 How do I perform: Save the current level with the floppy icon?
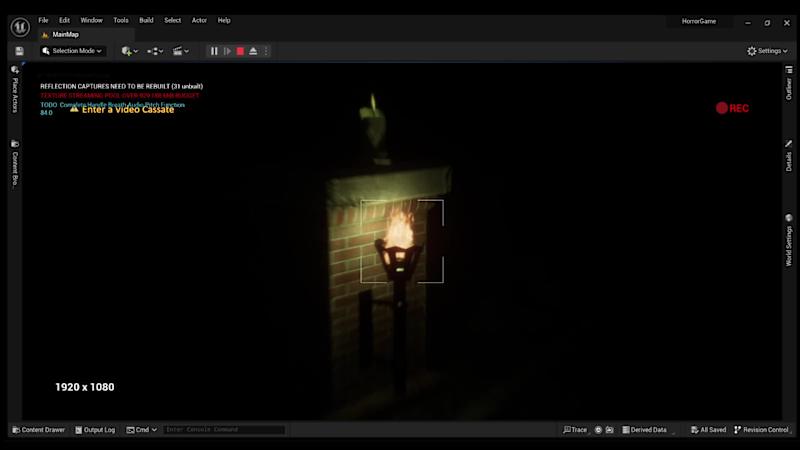click(x=19, y=51)
